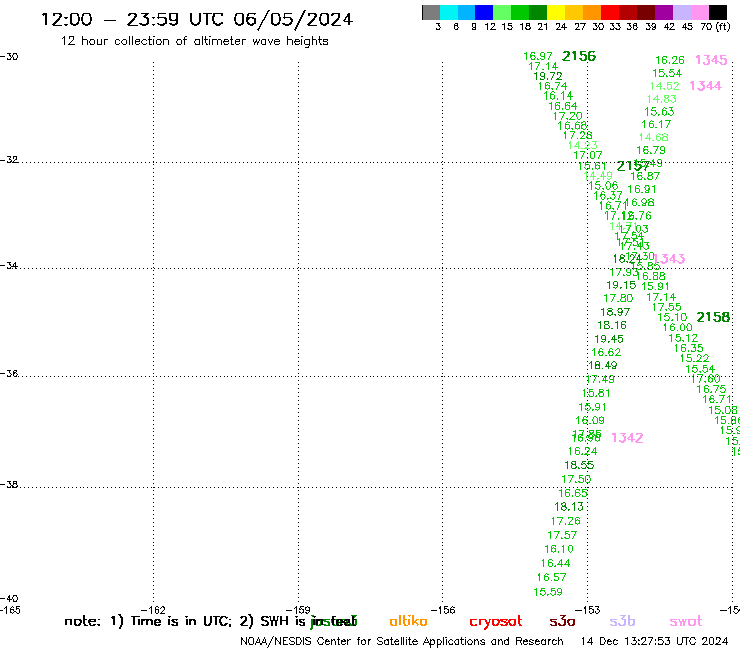Click the -162 longitude axis label
Viewport: 740px width, 650px height.
click(x=153, y=610)
